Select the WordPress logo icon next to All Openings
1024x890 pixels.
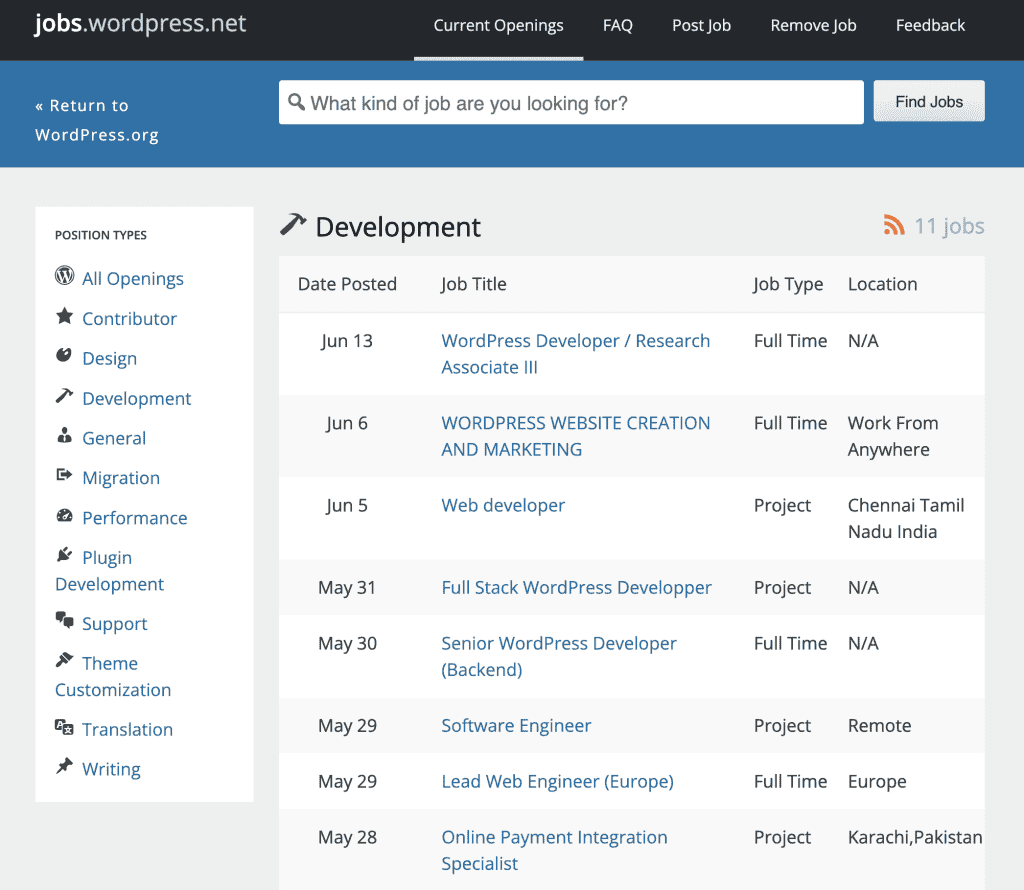(x=63, y=278)
